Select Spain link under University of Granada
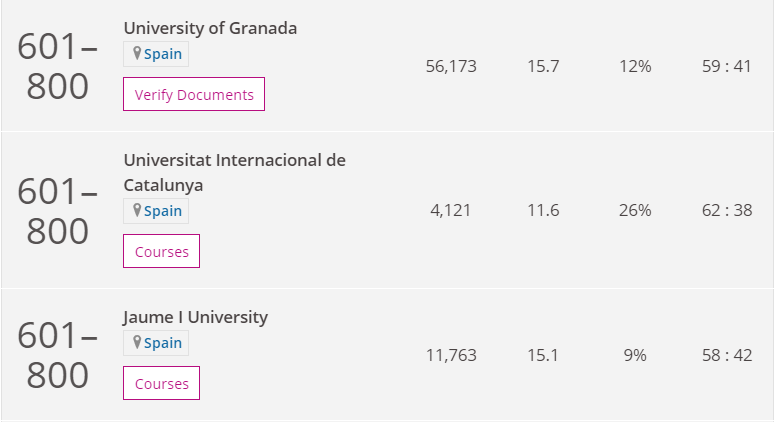775x422 pixels. coord(163,54)
